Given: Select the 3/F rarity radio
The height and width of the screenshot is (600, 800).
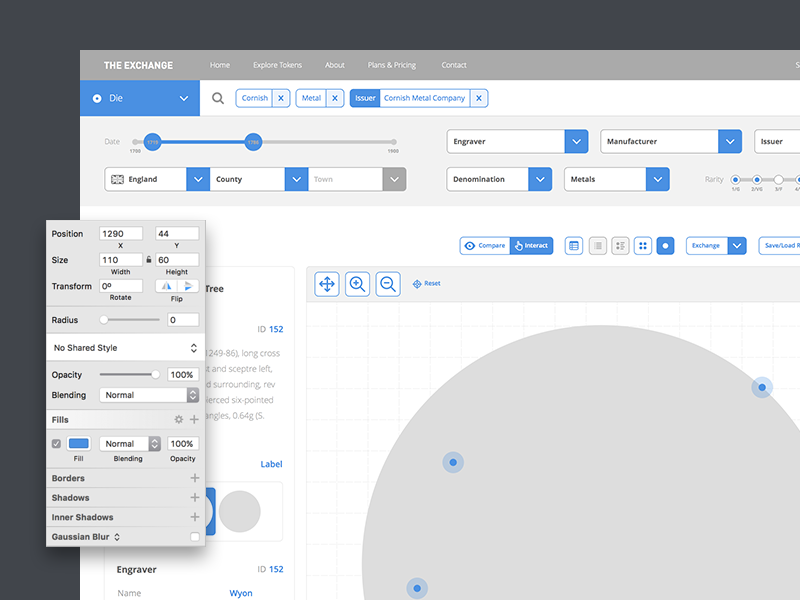Looking at the screenshot, I should tap(779, 180).
